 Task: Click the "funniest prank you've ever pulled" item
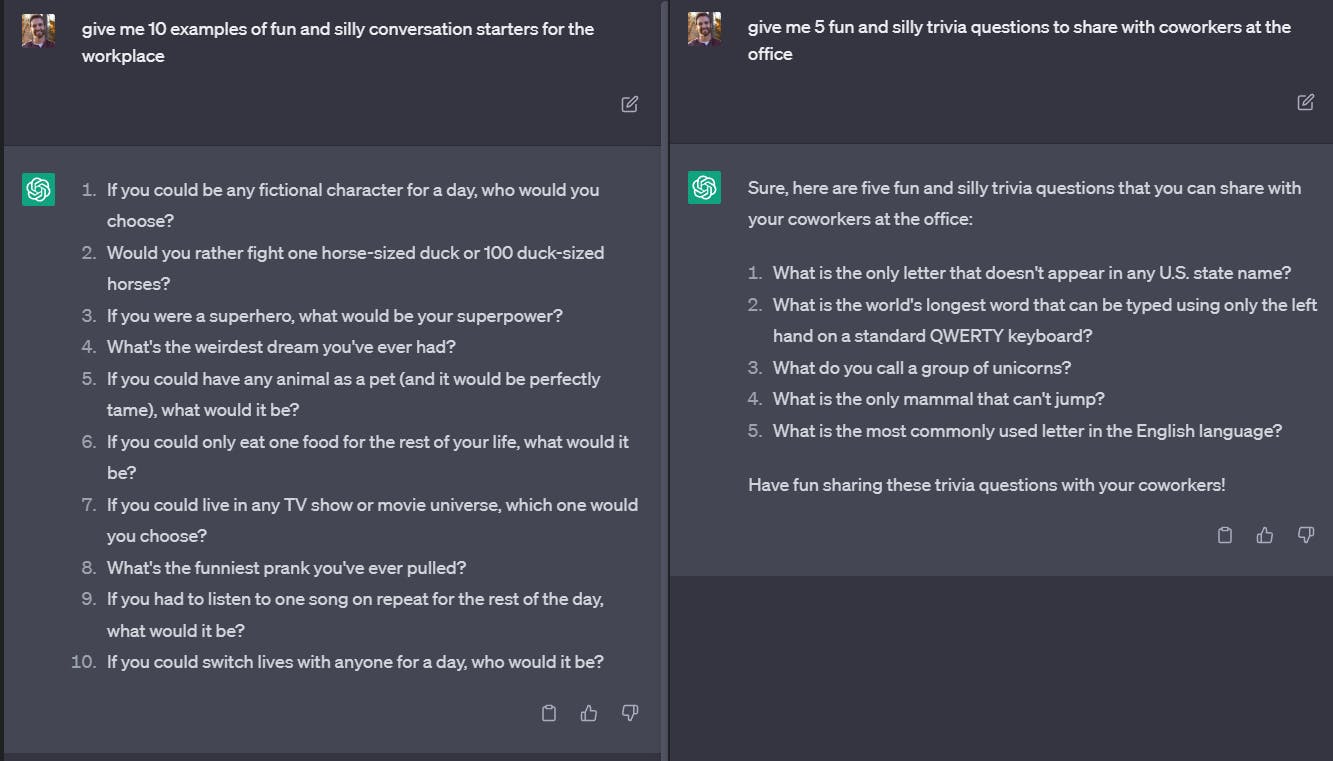(286, 568)
